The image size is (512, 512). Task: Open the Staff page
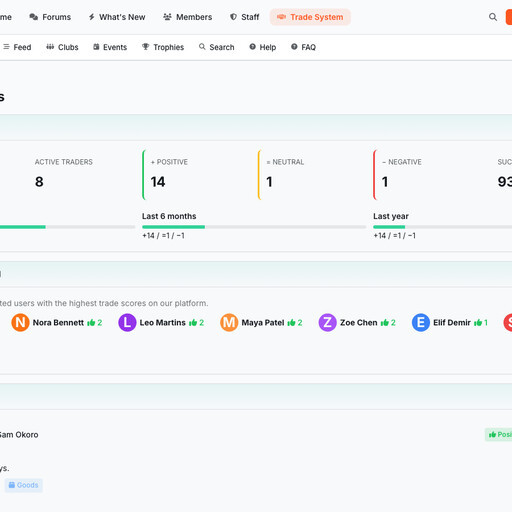(244, 17)
